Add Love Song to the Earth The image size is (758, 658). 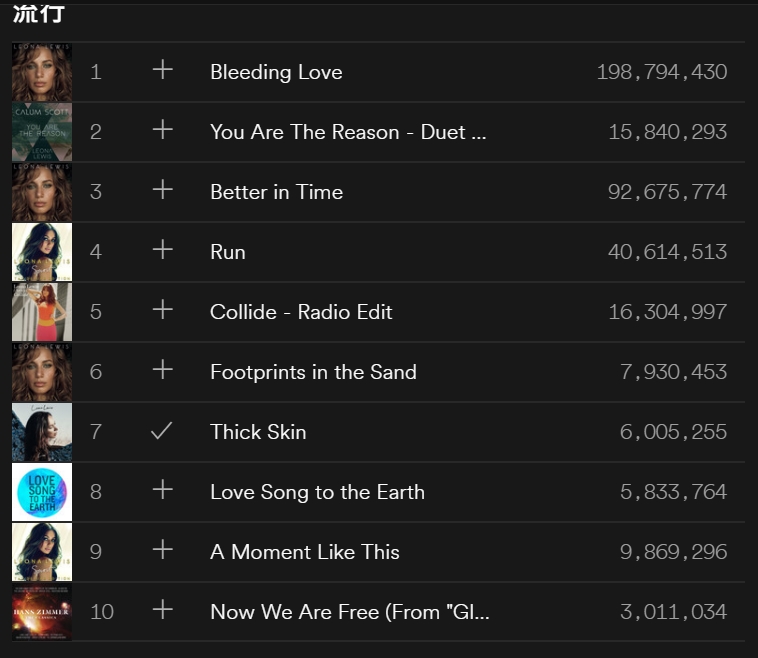click(x=162, y=491)
